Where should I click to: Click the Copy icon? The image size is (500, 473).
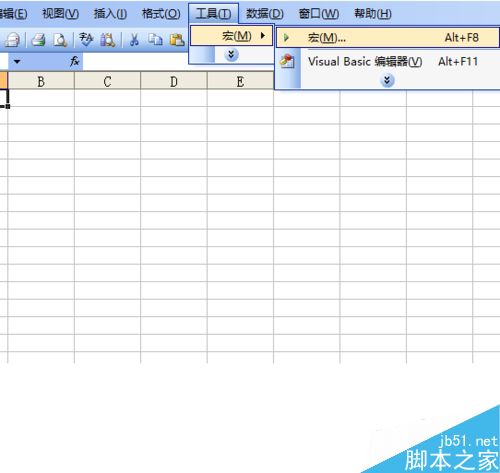(155, 40)
